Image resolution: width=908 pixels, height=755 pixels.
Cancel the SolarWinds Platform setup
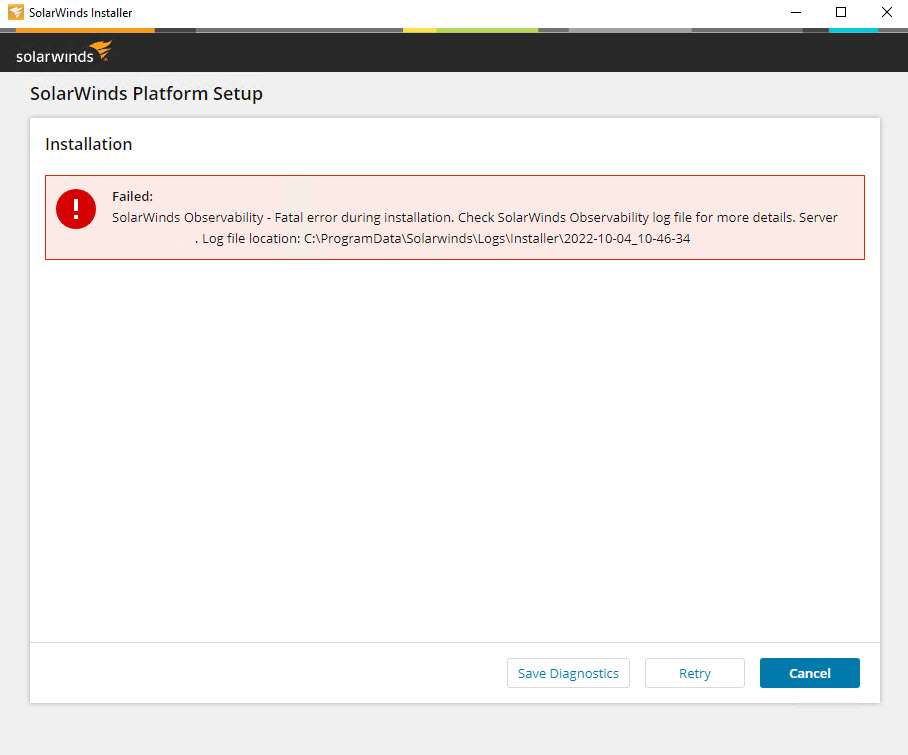pos(809,673)
